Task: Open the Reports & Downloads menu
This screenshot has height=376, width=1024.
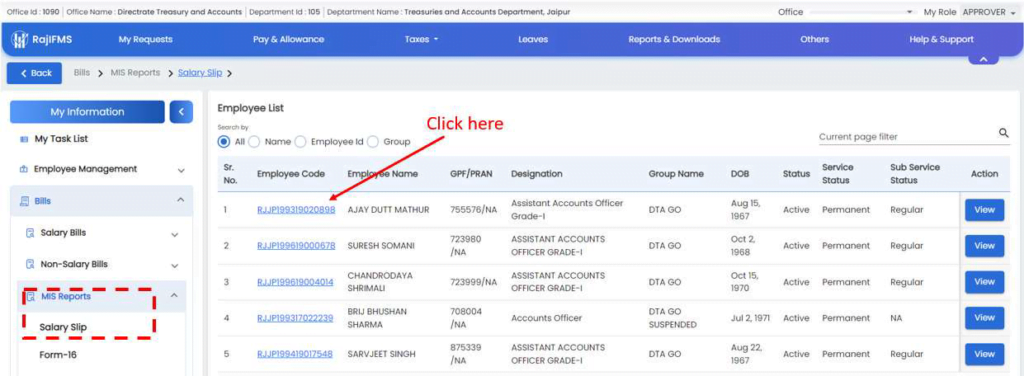Action: [x=674, y=39]
